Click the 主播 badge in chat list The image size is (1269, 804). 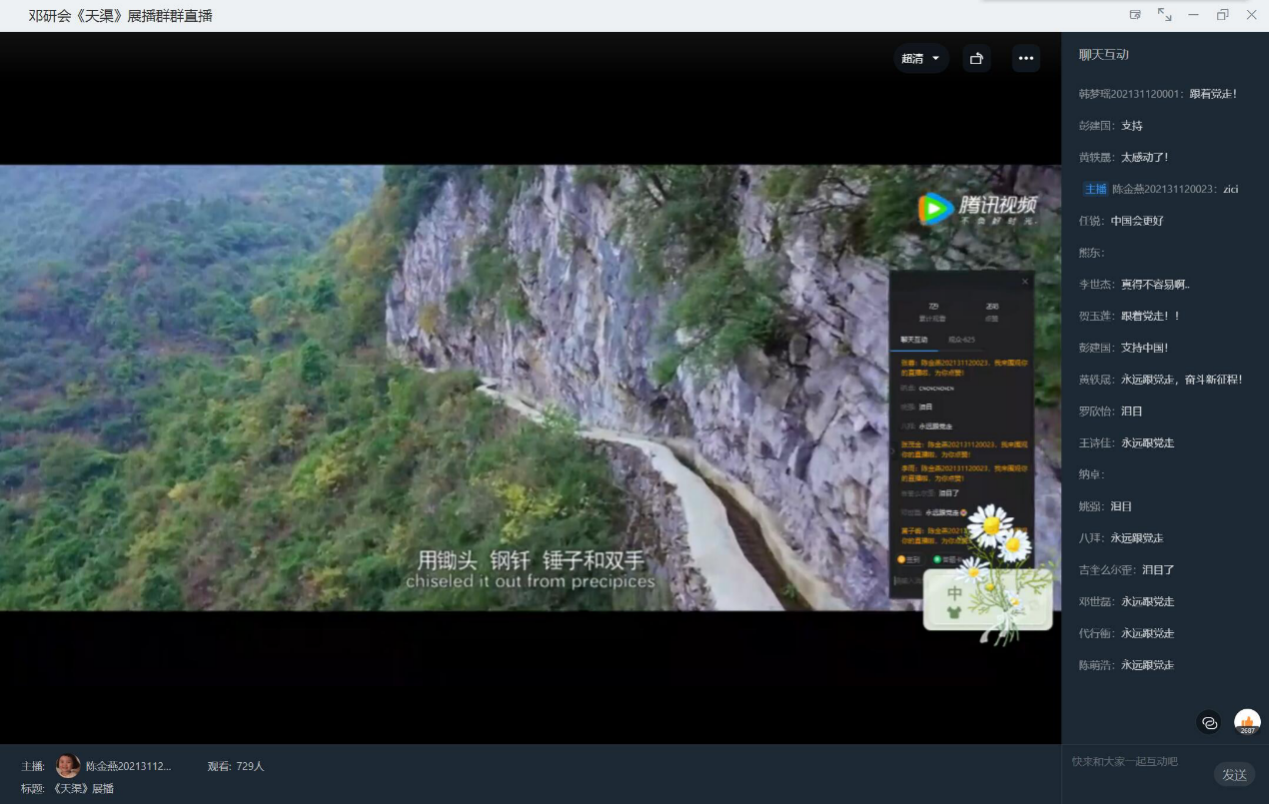[x=1095, y=189]
